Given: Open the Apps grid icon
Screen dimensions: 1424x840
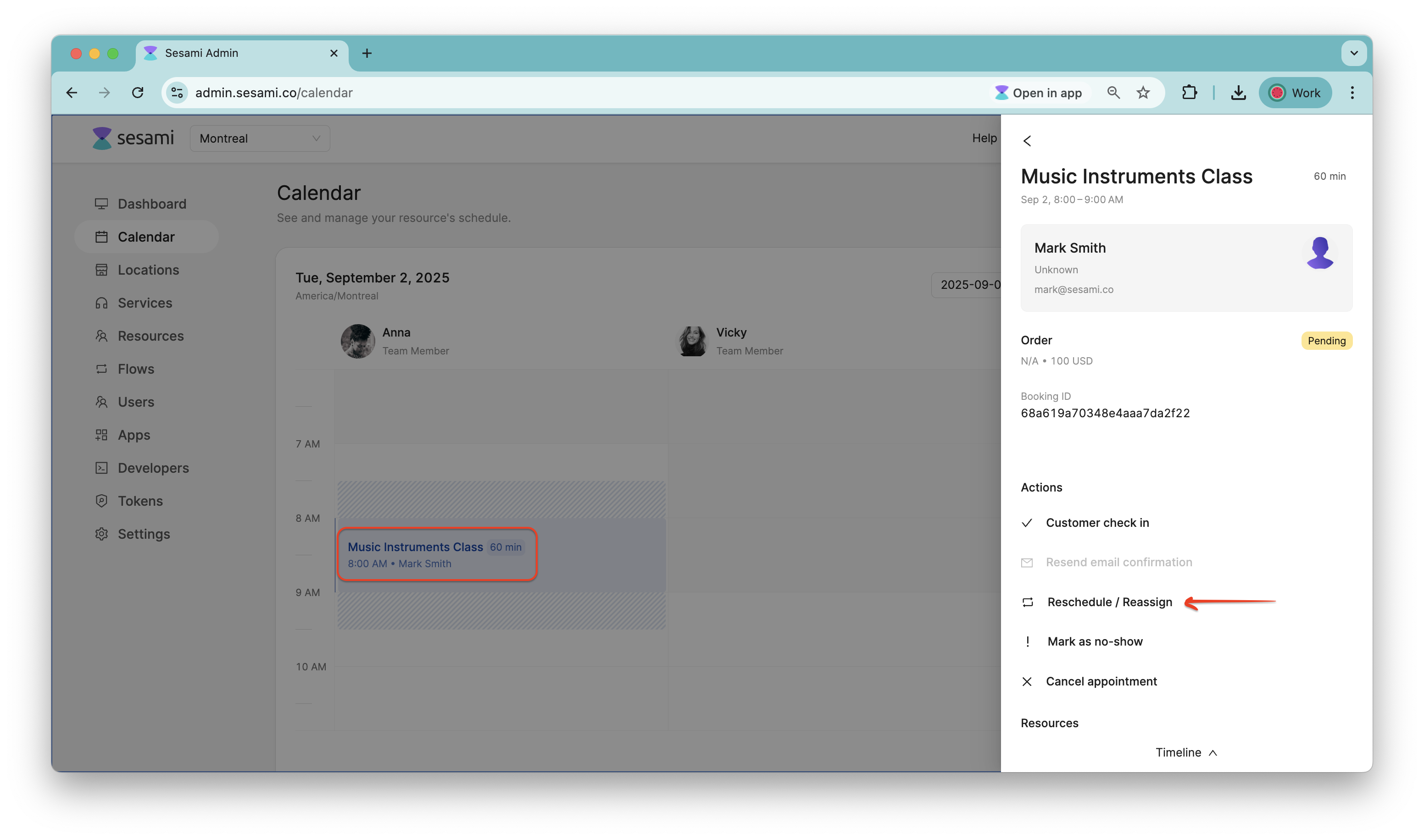Looking at the screenshot, I should pos(102,435).
